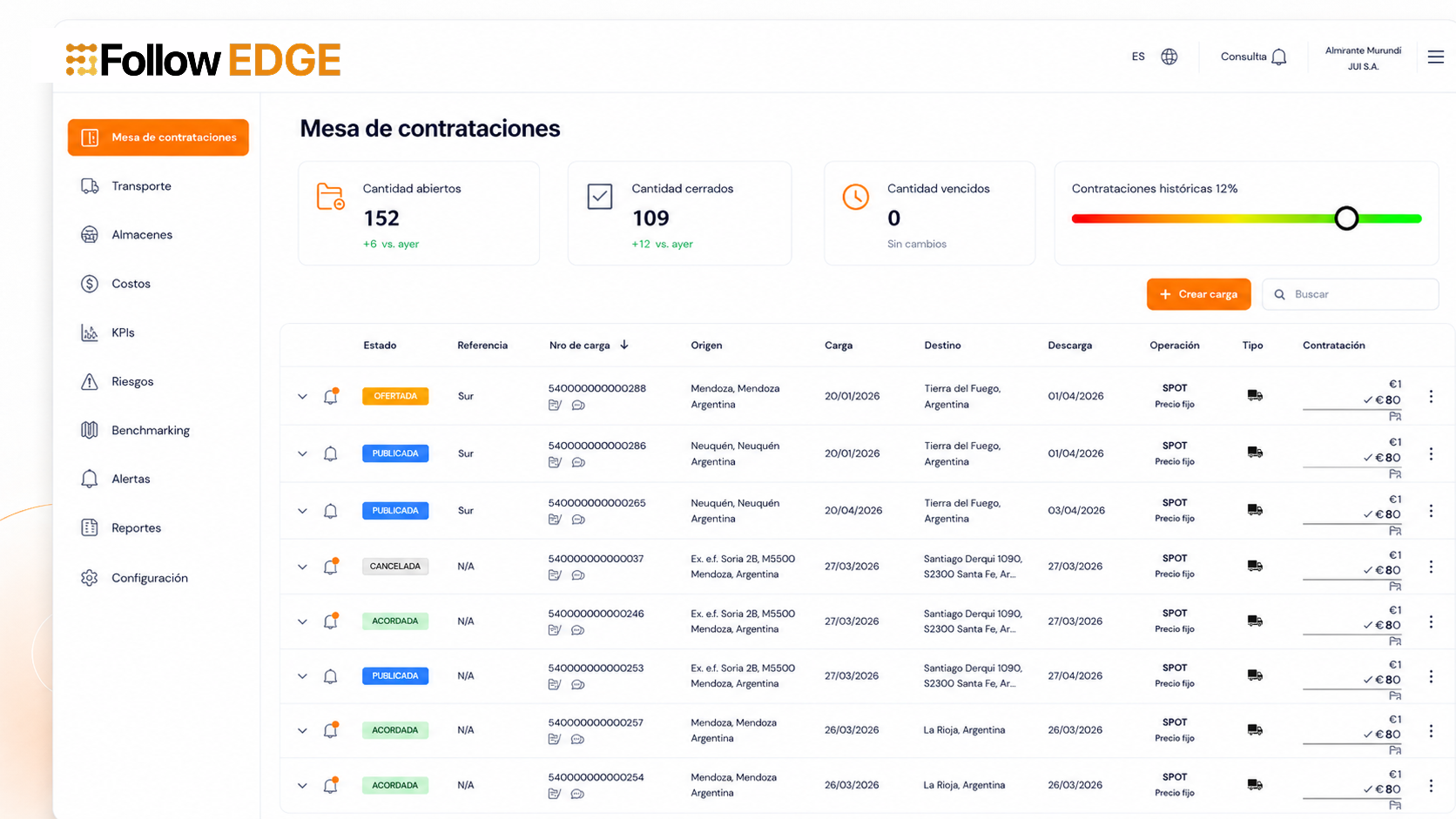Screen dimensions: 1456x819
Task: Click the Cantidad cerrados checkmark icon
Action: (600, 197)
